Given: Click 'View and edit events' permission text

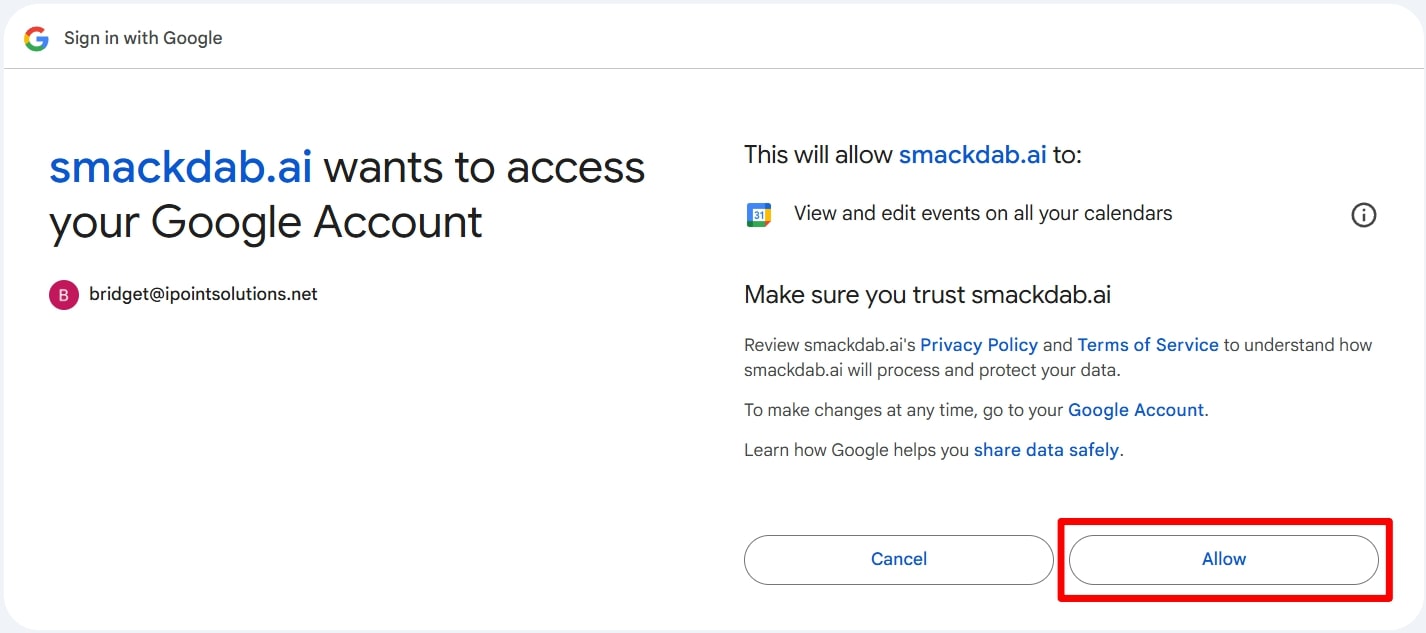Looking at the screenshot, I should pos(983,213).
